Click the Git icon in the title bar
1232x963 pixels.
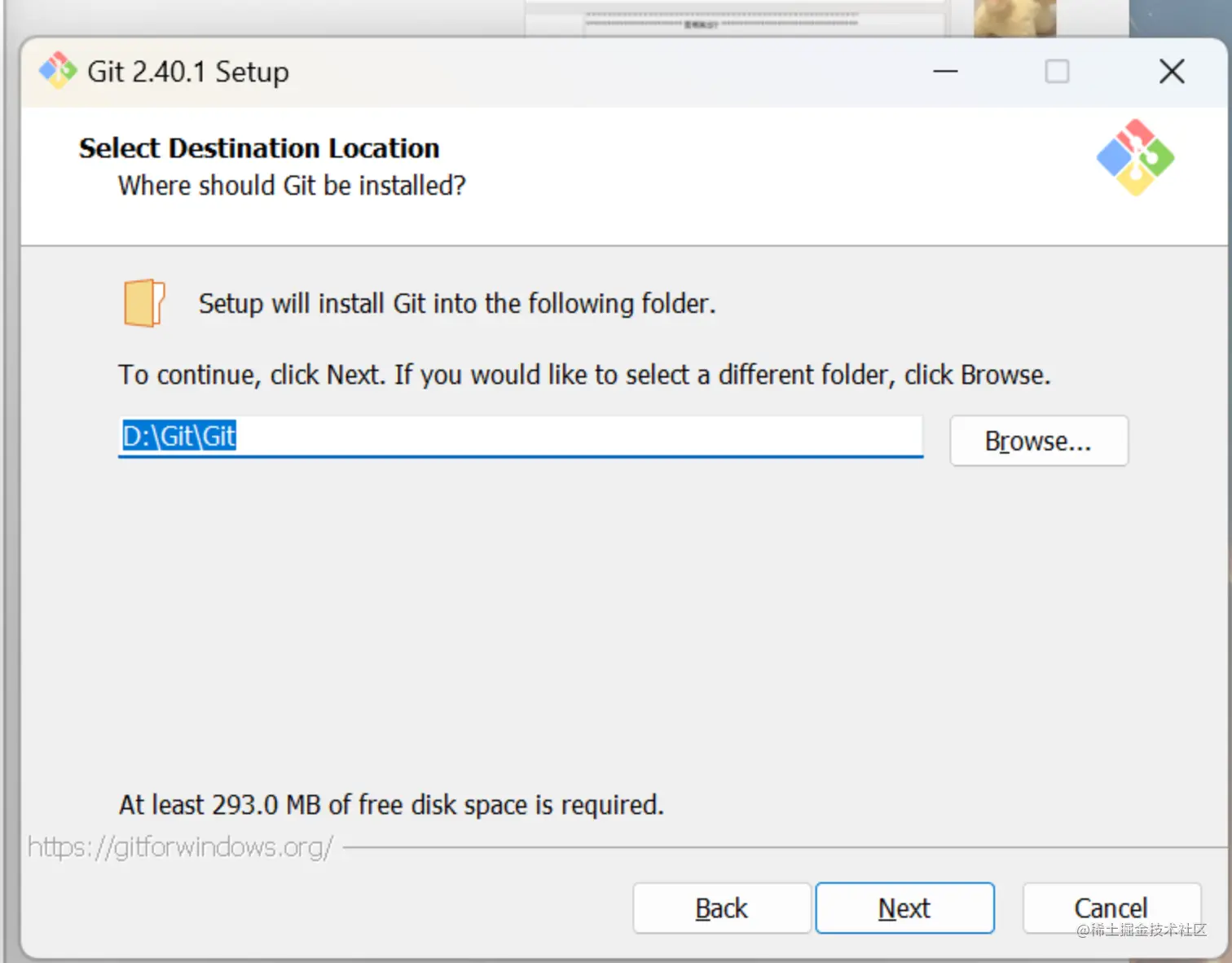57,71
